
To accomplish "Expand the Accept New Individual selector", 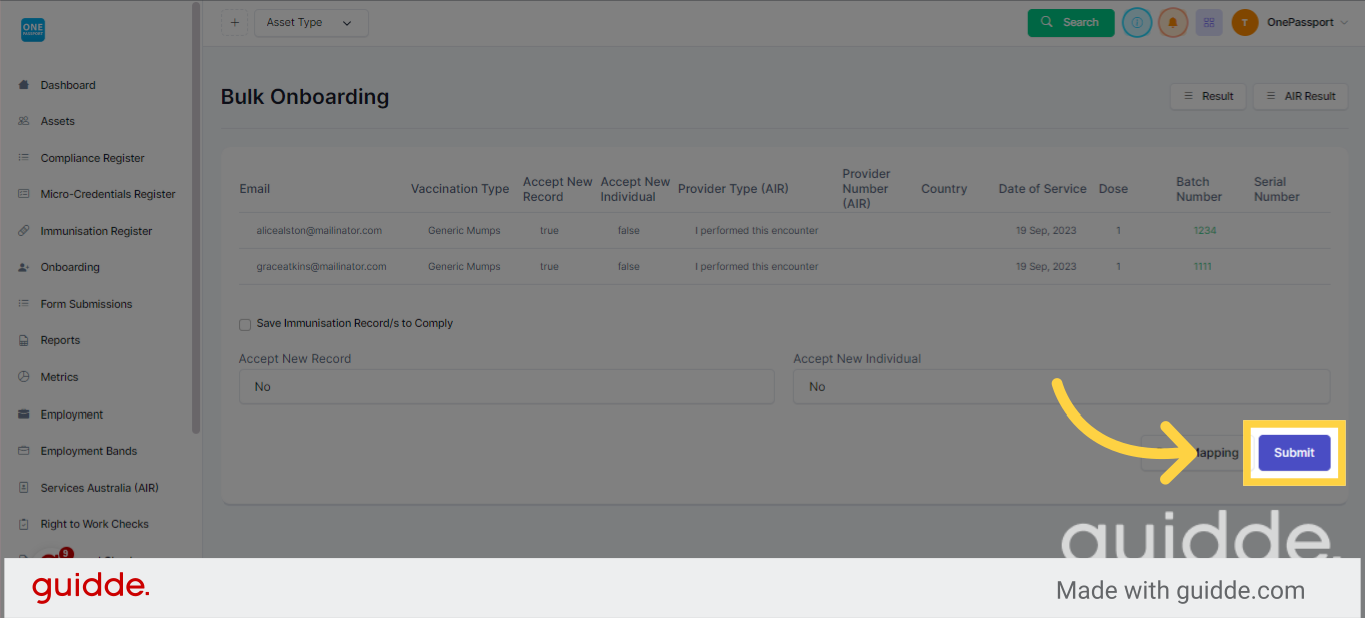I will 1061,387.
